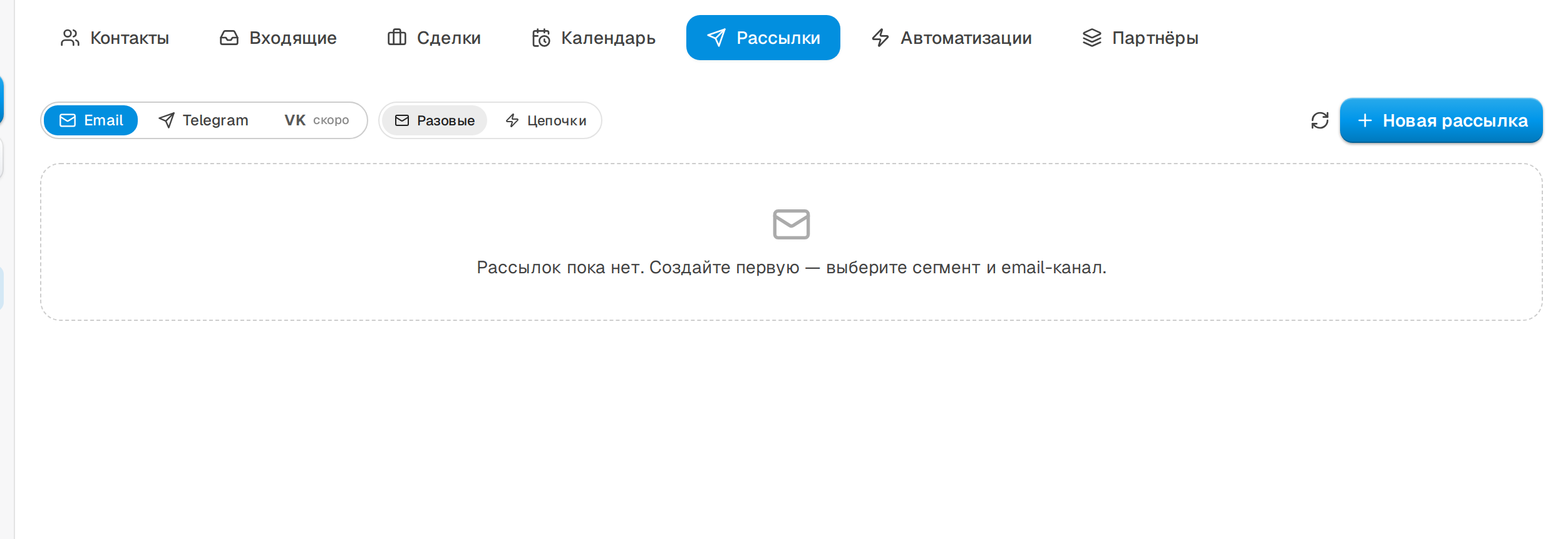Open the Контакты tab

(115, 38)
